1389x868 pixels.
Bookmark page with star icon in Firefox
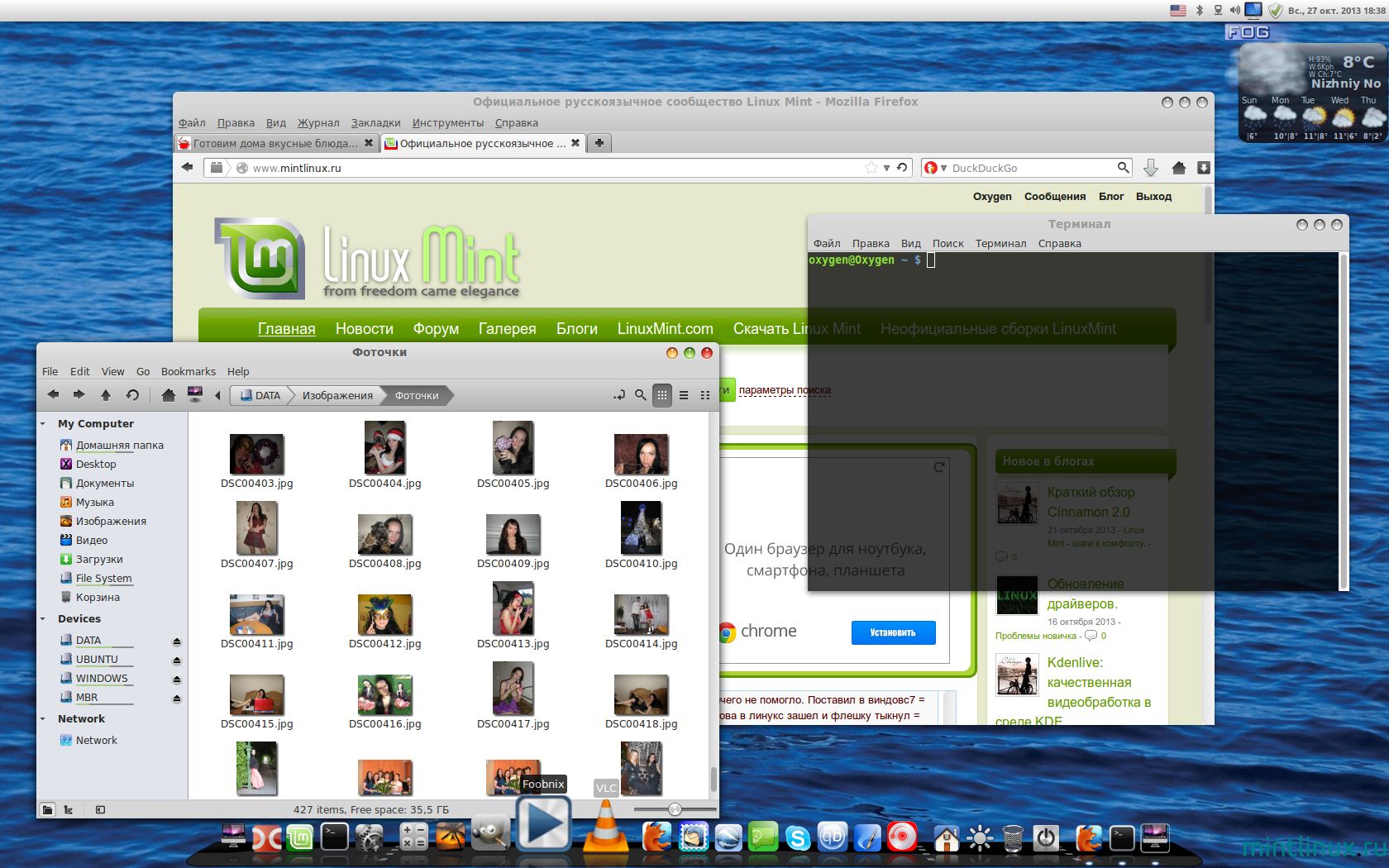(x=871, y=167)
